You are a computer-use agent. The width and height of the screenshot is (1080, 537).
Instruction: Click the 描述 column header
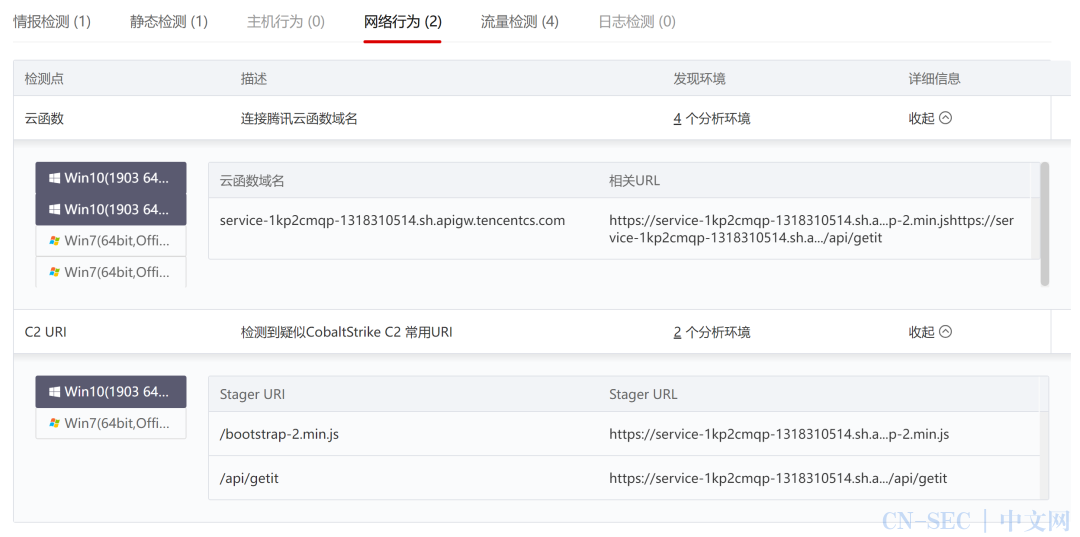[253, 78]
